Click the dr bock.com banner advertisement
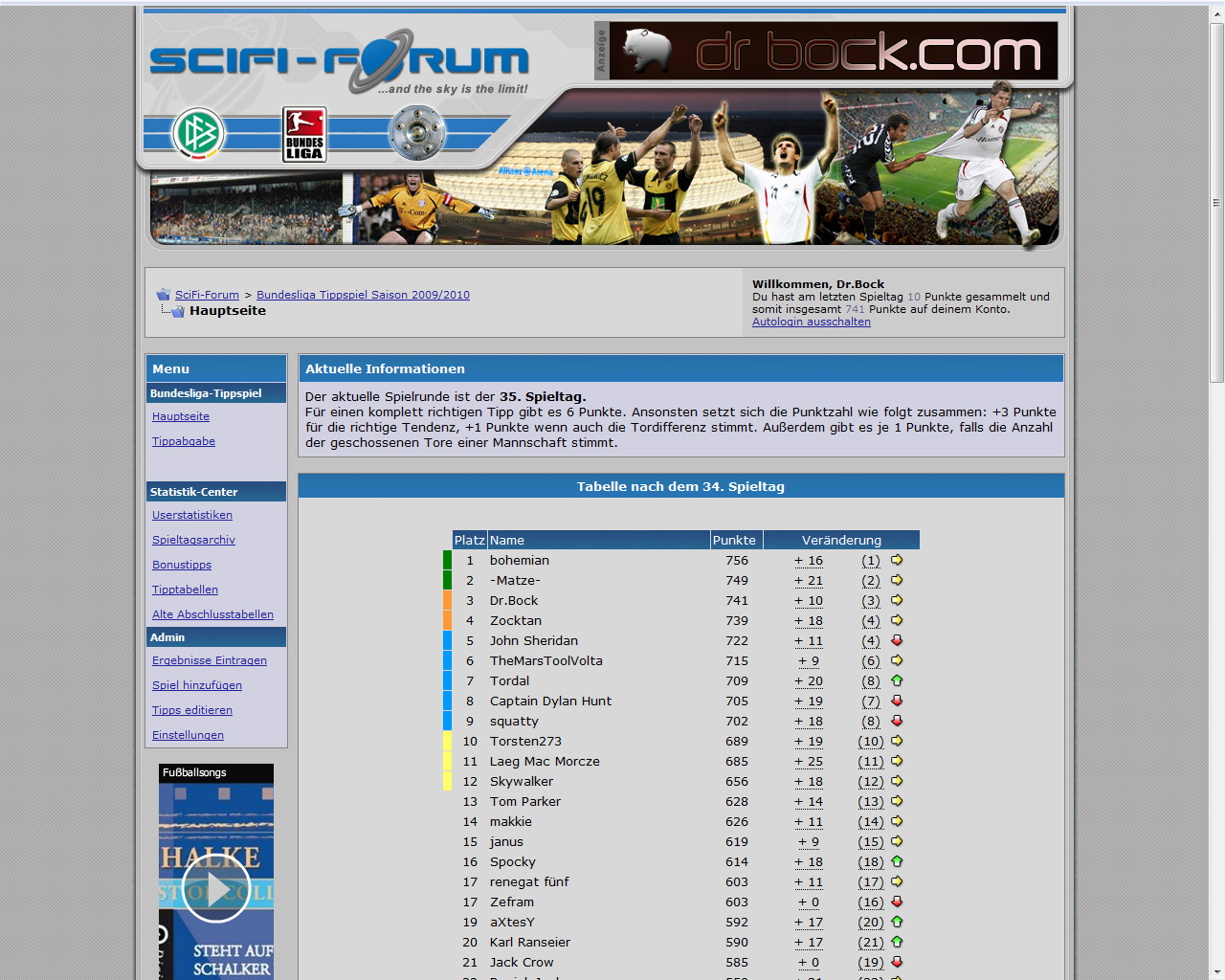The height and width of the screenshot is (980, 1225). 833,52
